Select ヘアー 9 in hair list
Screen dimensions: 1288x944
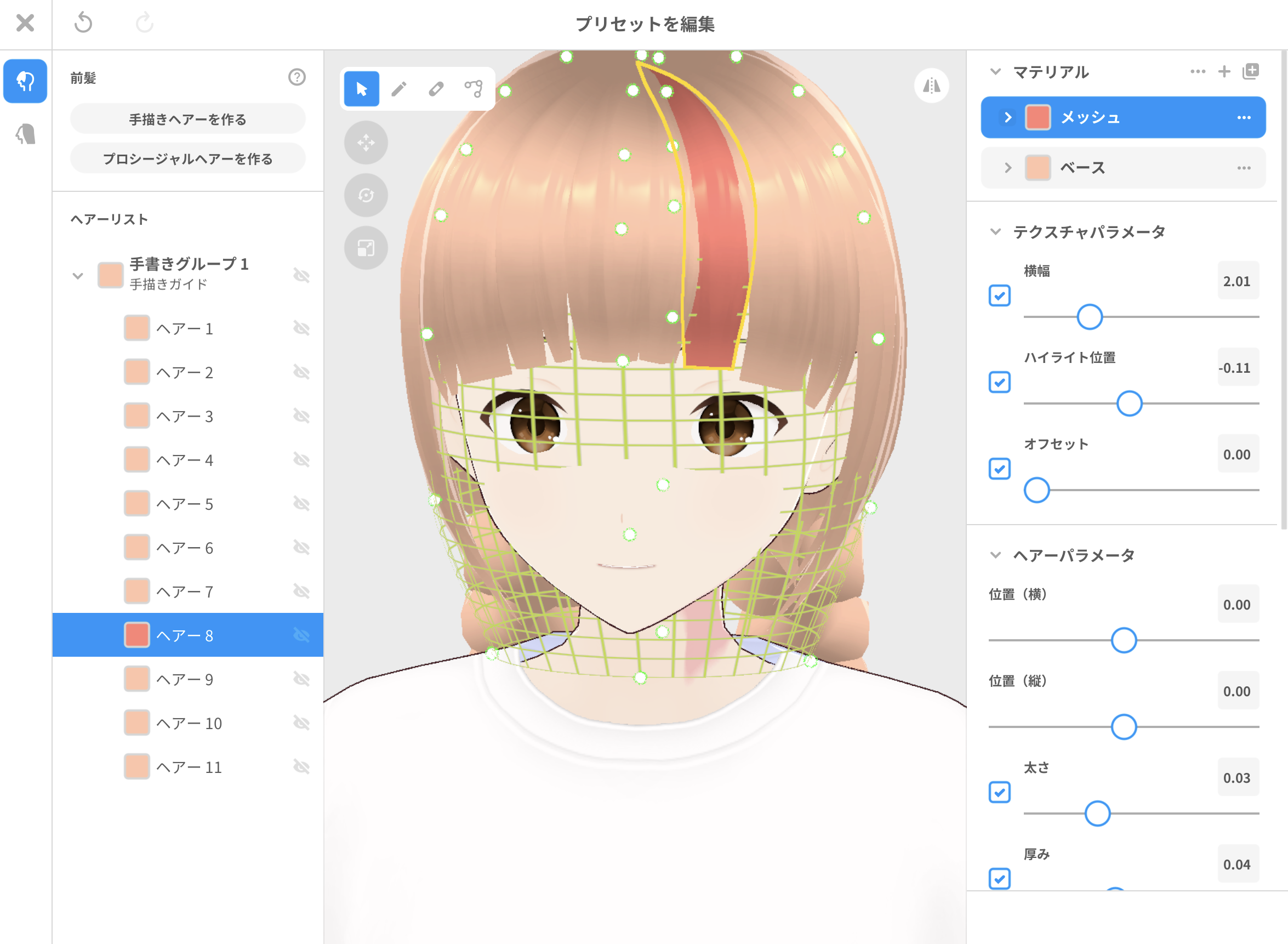click(188, 679)
